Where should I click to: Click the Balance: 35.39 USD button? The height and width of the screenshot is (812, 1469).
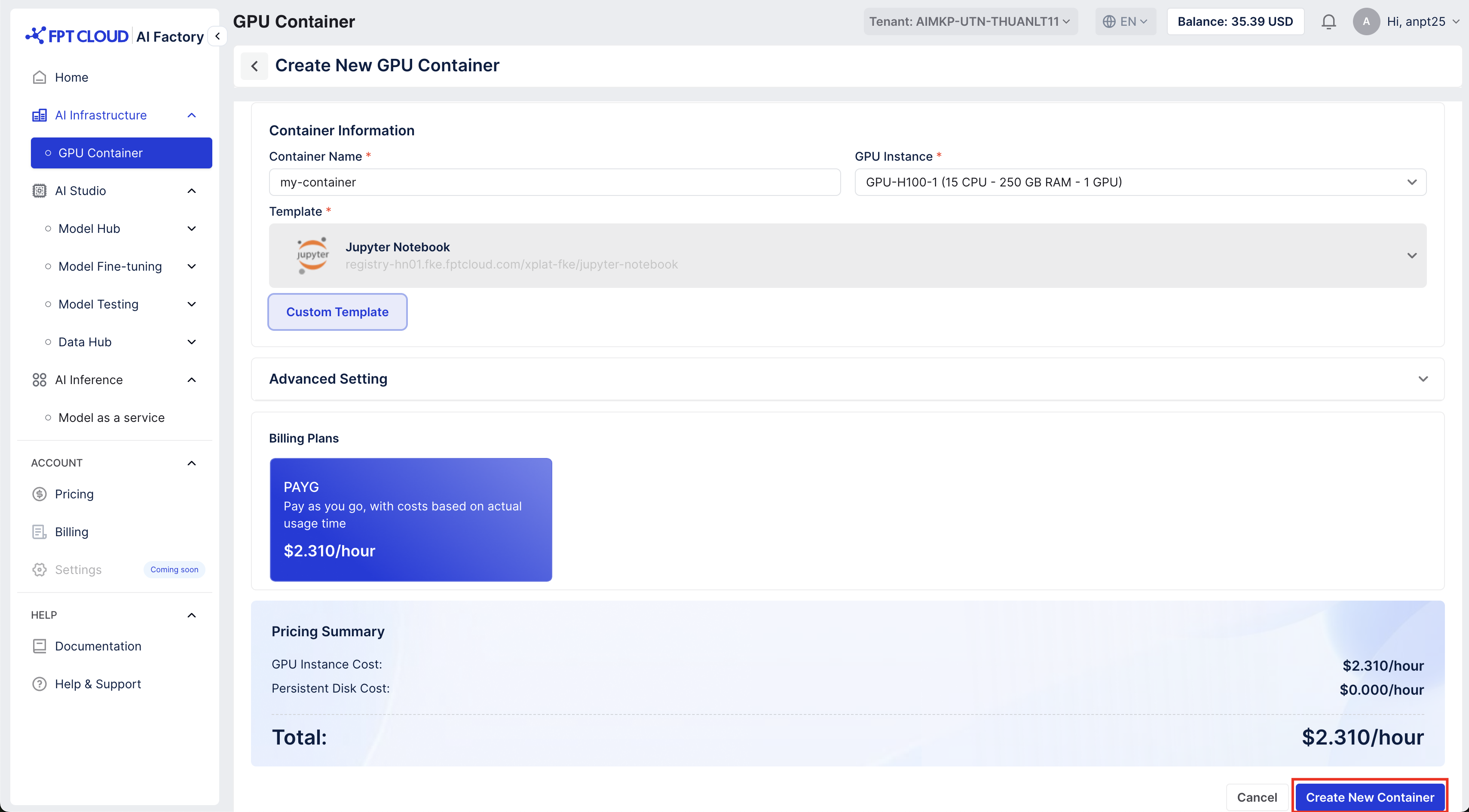tap(1235, 21)
